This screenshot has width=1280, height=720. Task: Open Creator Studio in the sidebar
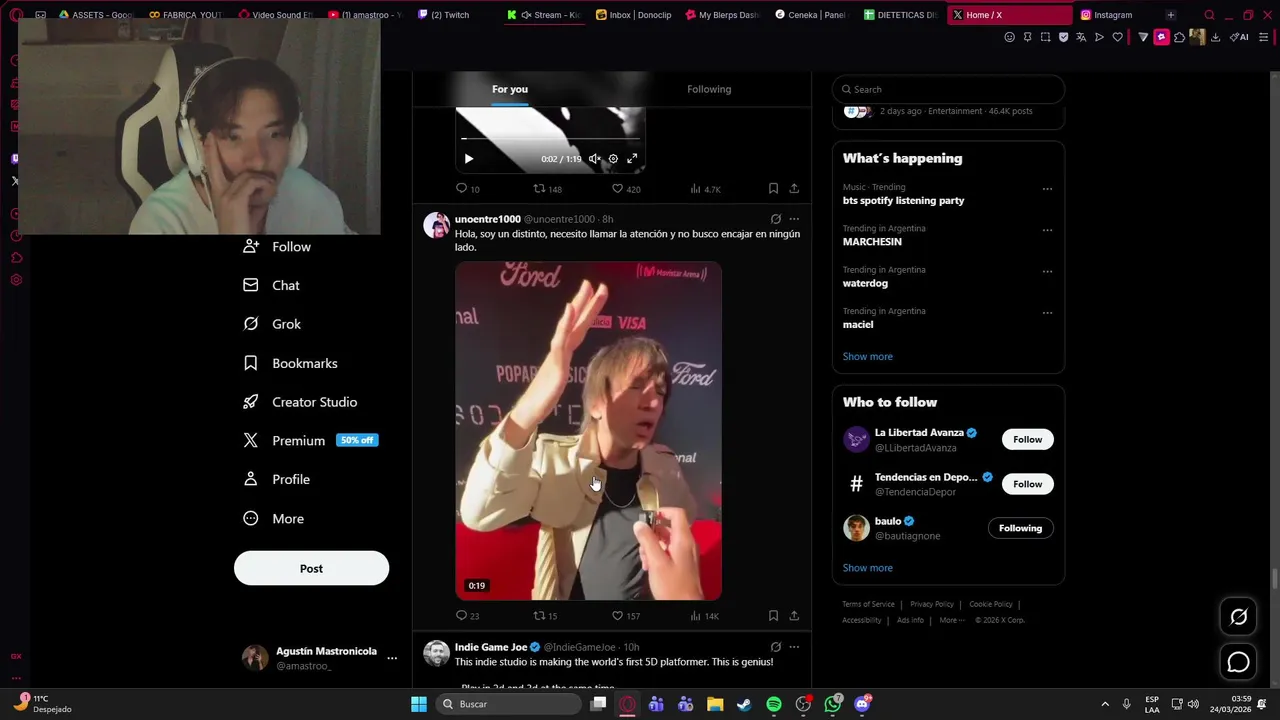pos(300,402)
